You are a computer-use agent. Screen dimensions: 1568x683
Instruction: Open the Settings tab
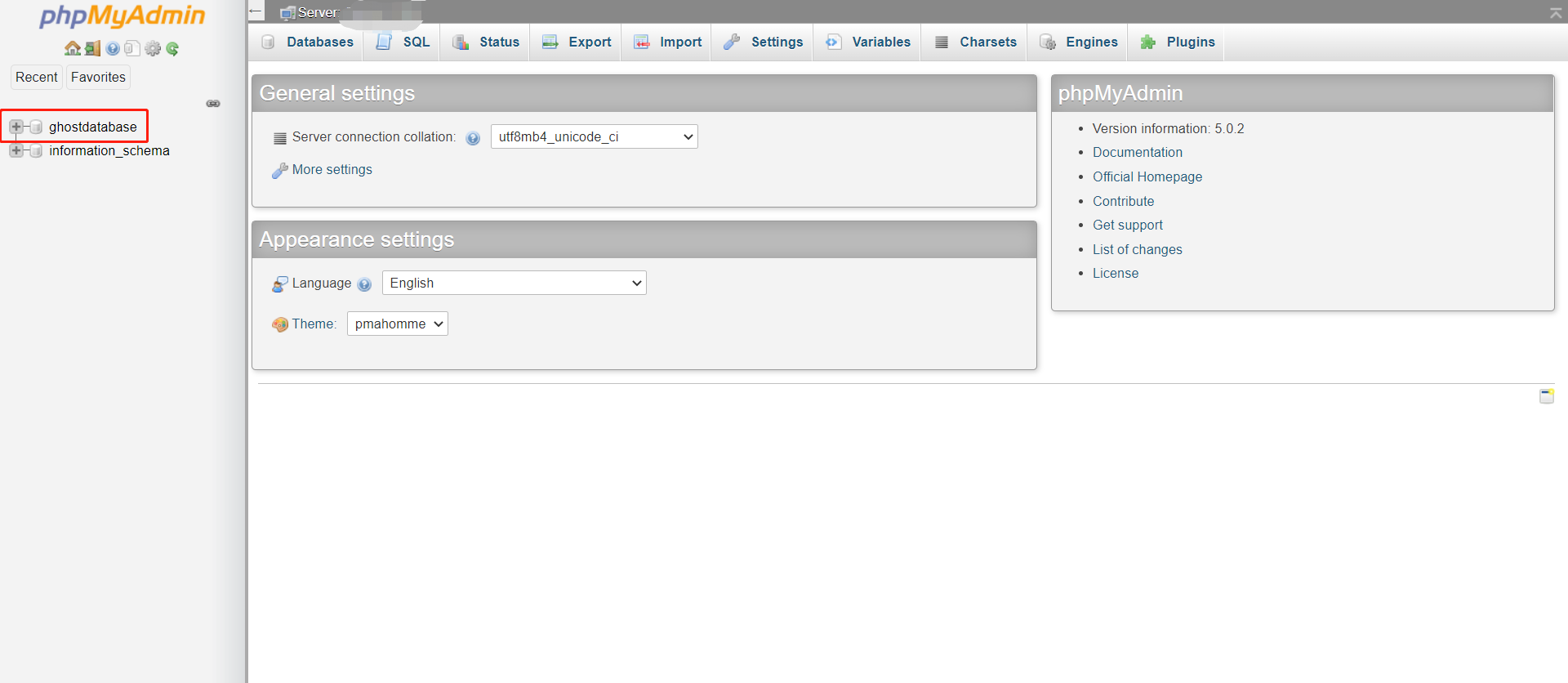[x=763, y=42]
